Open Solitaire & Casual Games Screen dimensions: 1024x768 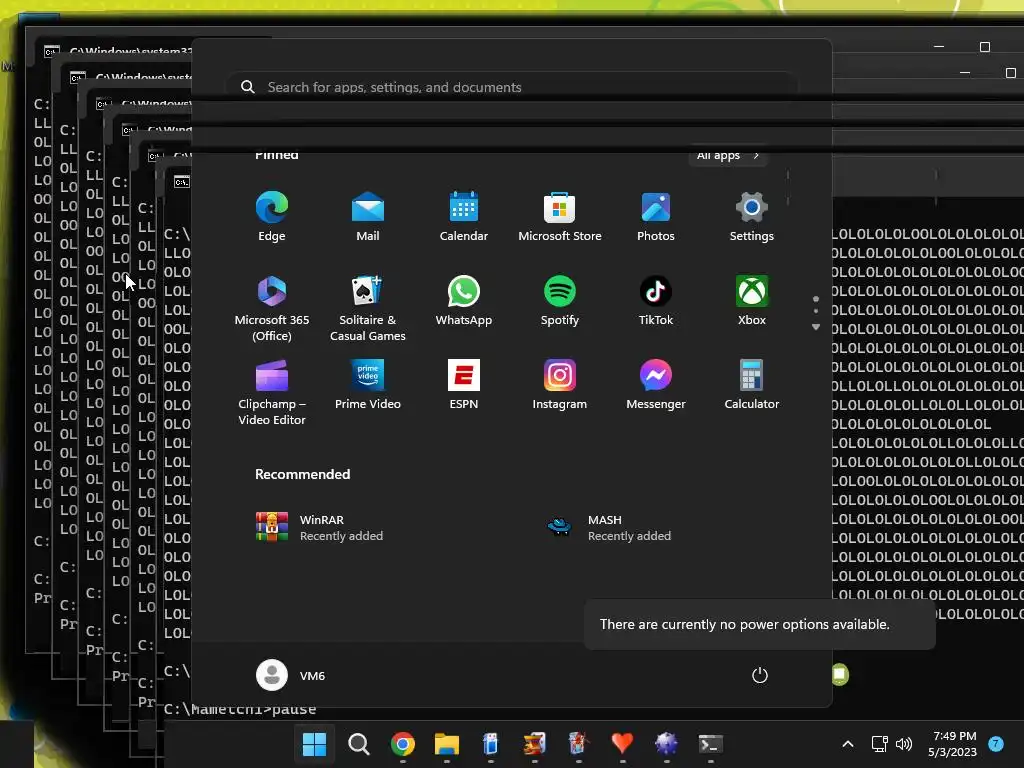368,308
